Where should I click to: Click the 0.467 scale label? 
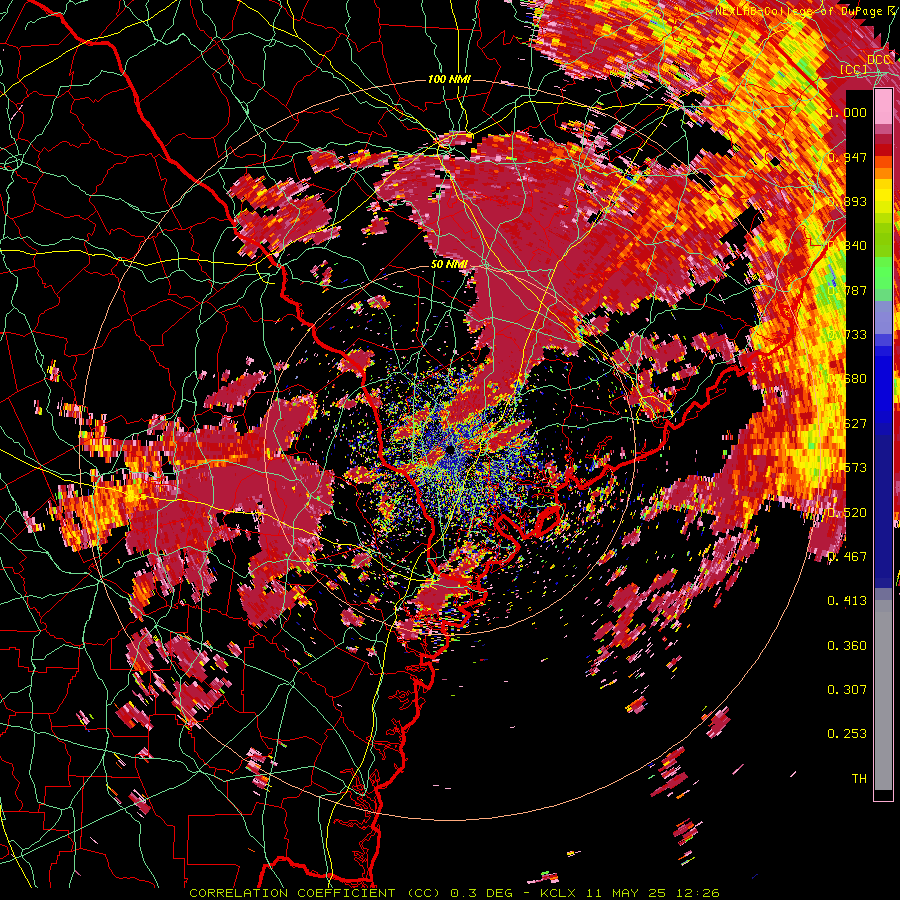click(847, 556)
